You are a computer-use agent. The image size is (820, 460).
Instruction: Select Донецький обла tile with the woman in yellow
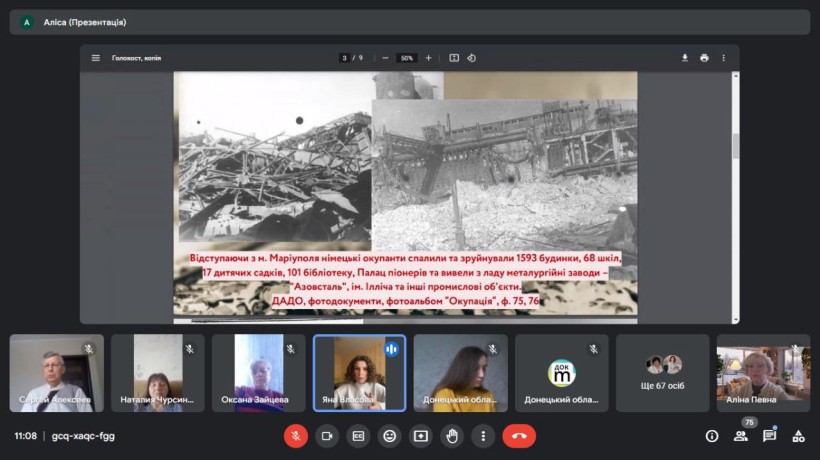(460, 373)
